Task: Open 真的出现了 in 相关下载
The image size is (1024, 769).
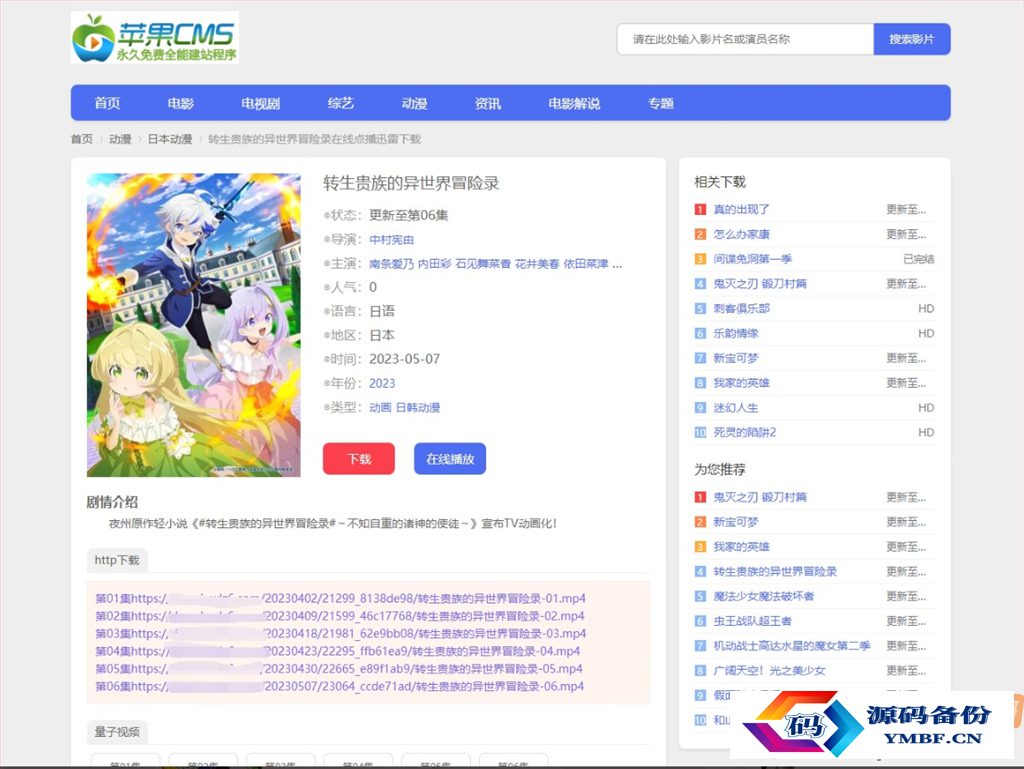Action: tap(741, 210)
